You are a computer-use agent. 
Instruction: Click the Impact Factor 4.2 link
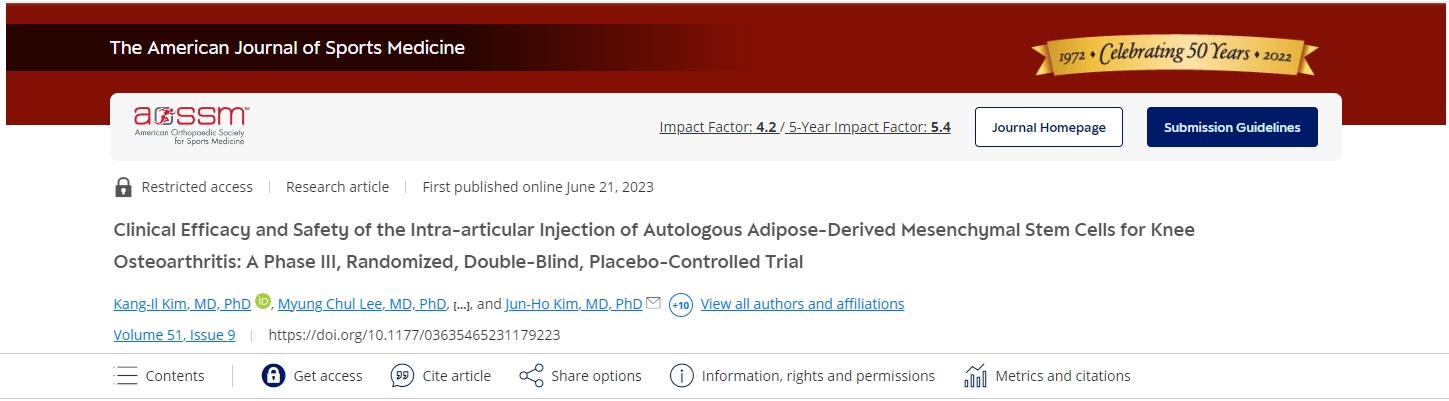(x=718, y=127)
